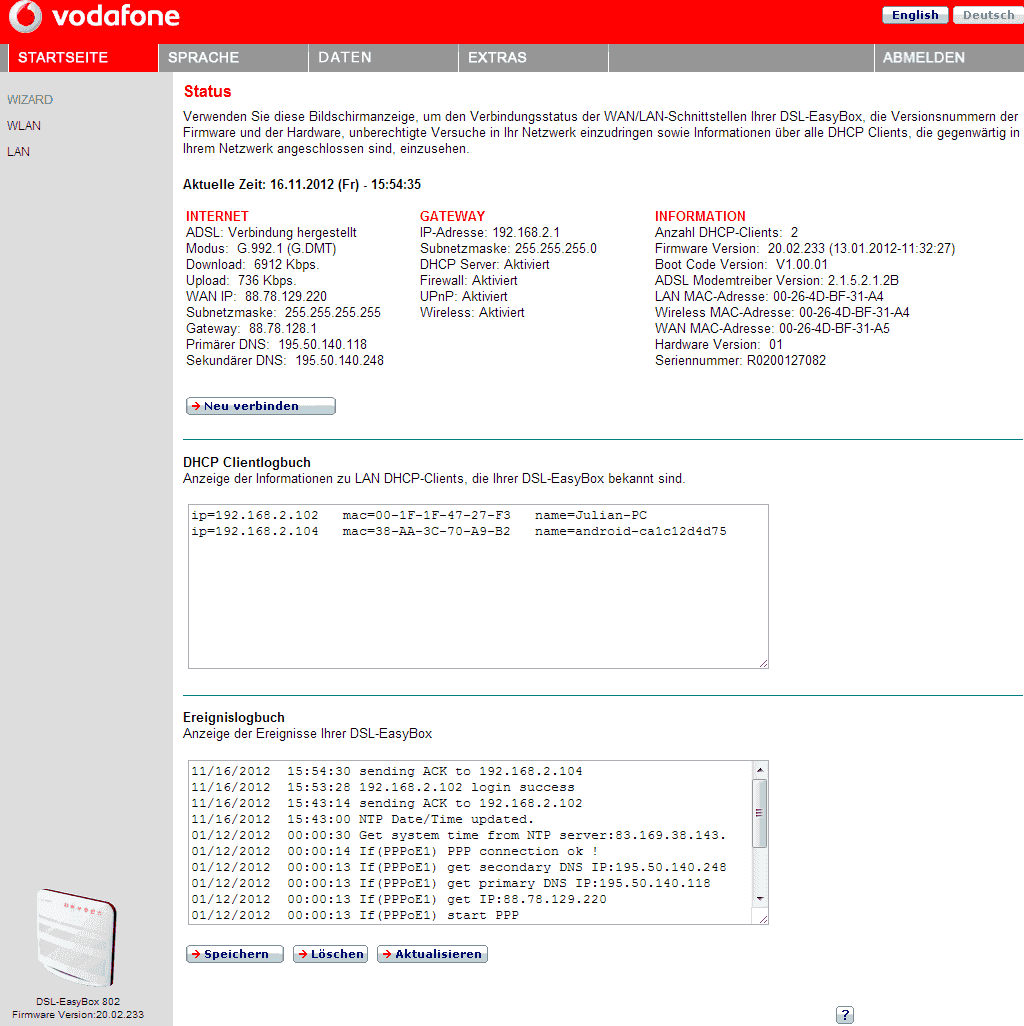The width and height of the screenshot is (1024, 1026).
Task: Click the Löschen button
Action: point(330,954)
